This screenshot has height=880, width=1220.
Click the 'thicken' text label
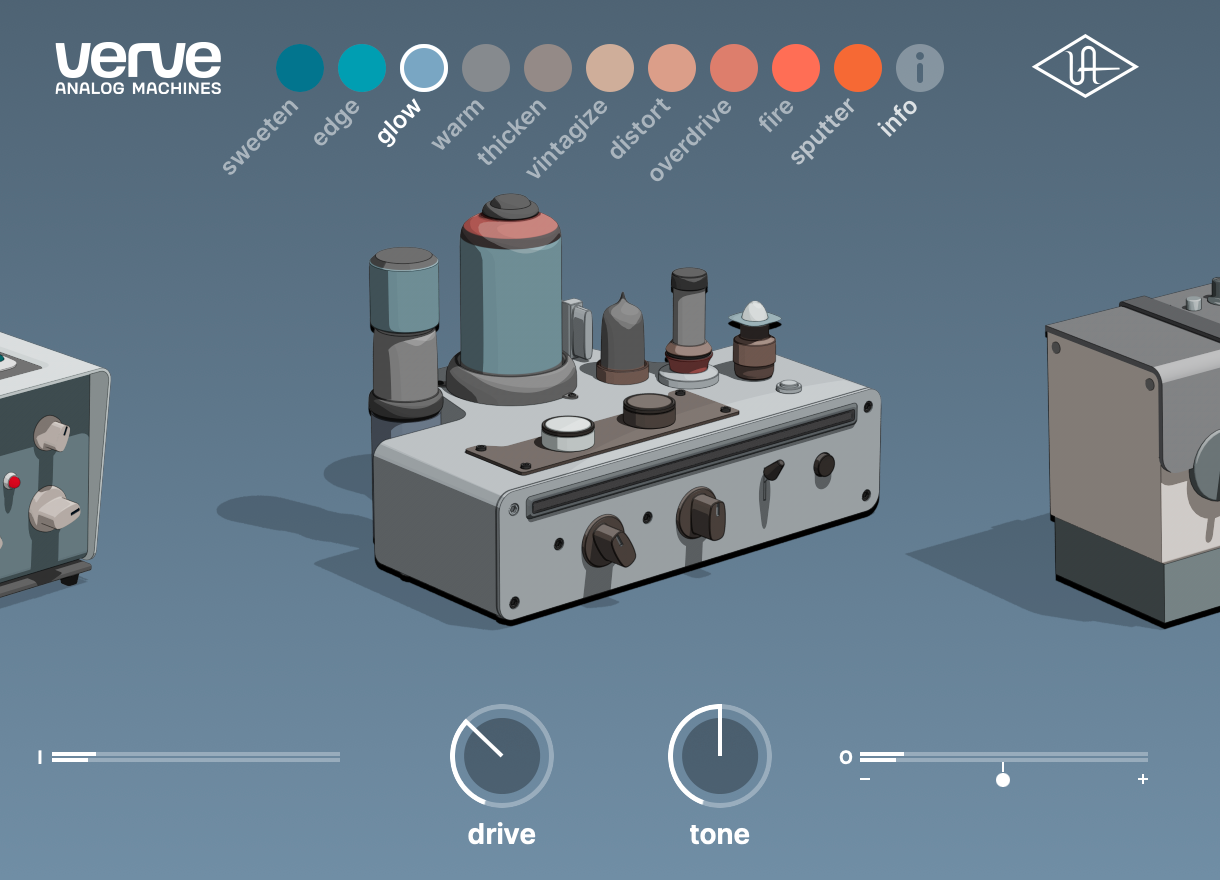[511, 133]
